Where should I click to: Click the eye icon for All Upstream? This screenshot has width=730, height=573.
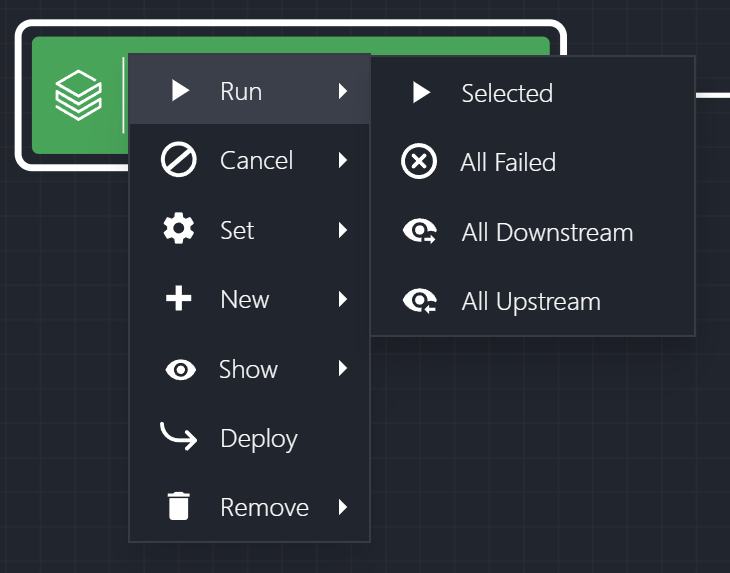point(419,301)
